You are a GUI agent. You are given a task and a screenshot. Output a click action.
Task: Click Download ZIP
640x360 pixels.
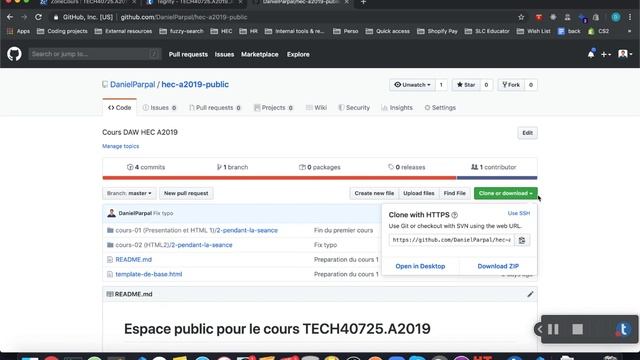point(498,266)
